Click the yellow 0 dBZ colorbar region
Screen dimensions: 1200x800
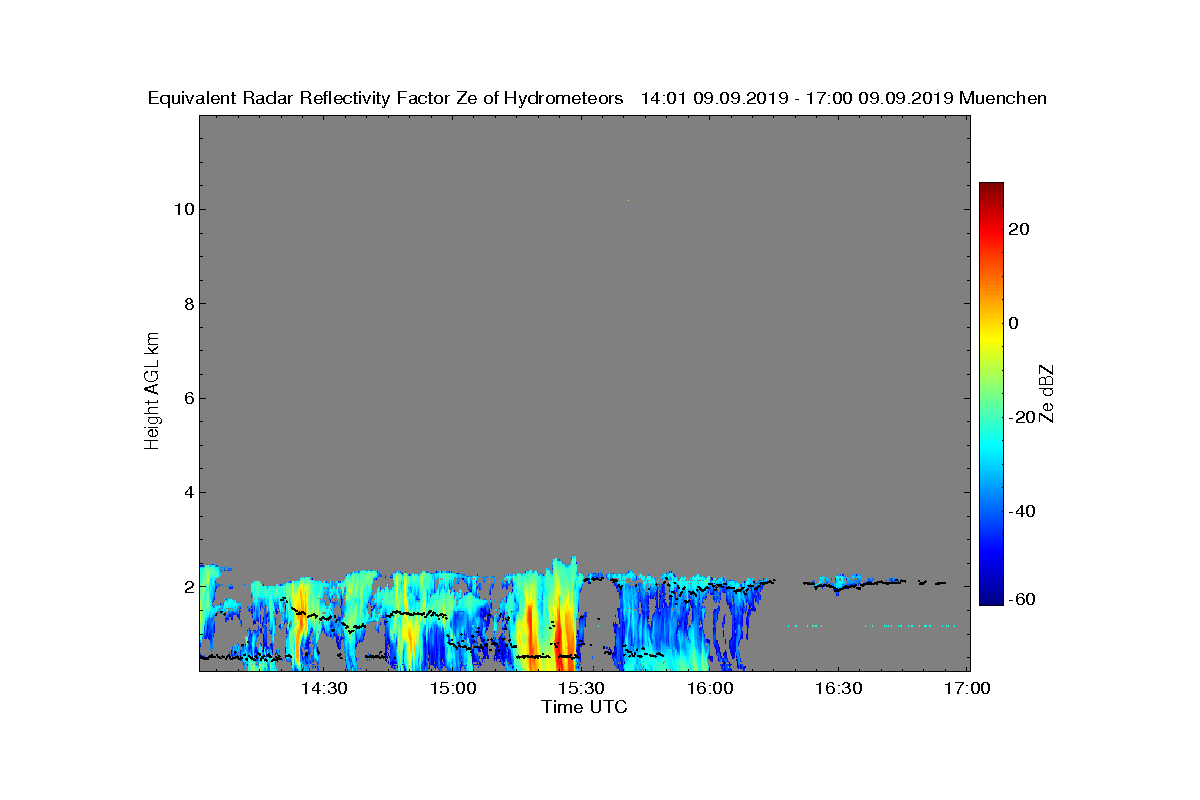[x=991, y=323]
